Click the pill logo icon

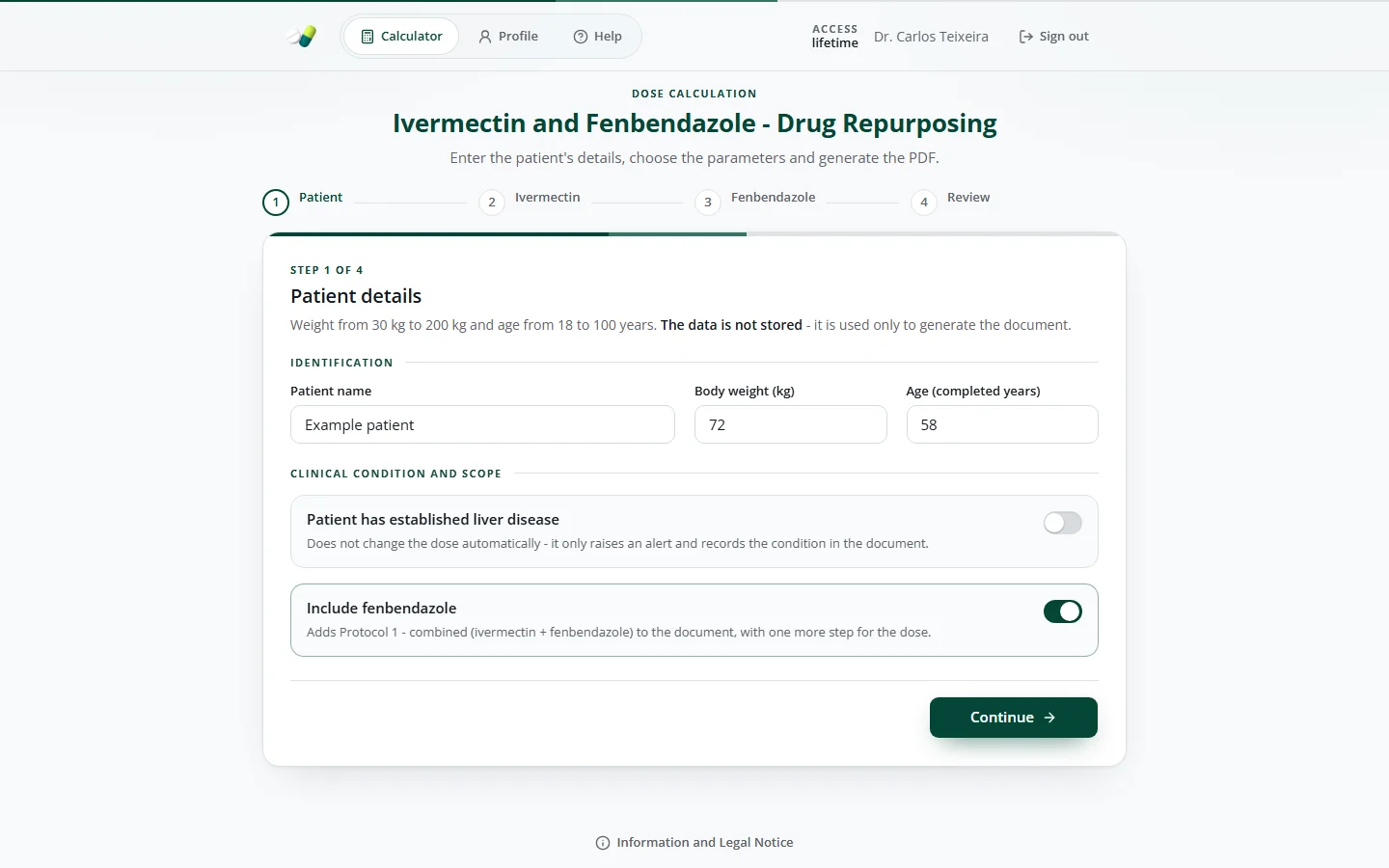[x=302, y=37]
